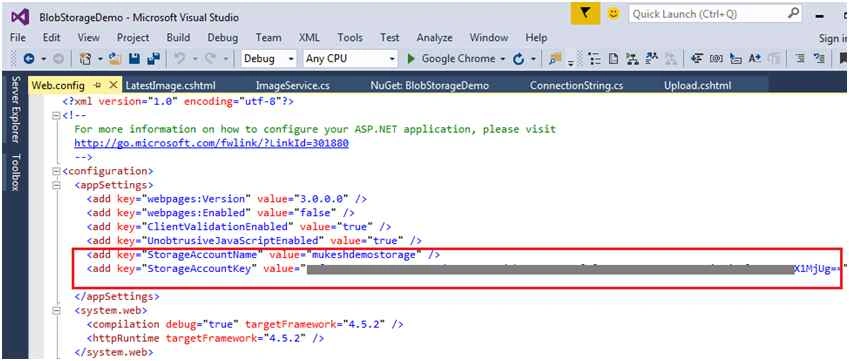Click the ClientValidationEnabled key text
Image resolution: width=849 pixels, height=361 pixels.
click(x=218, y=226)
